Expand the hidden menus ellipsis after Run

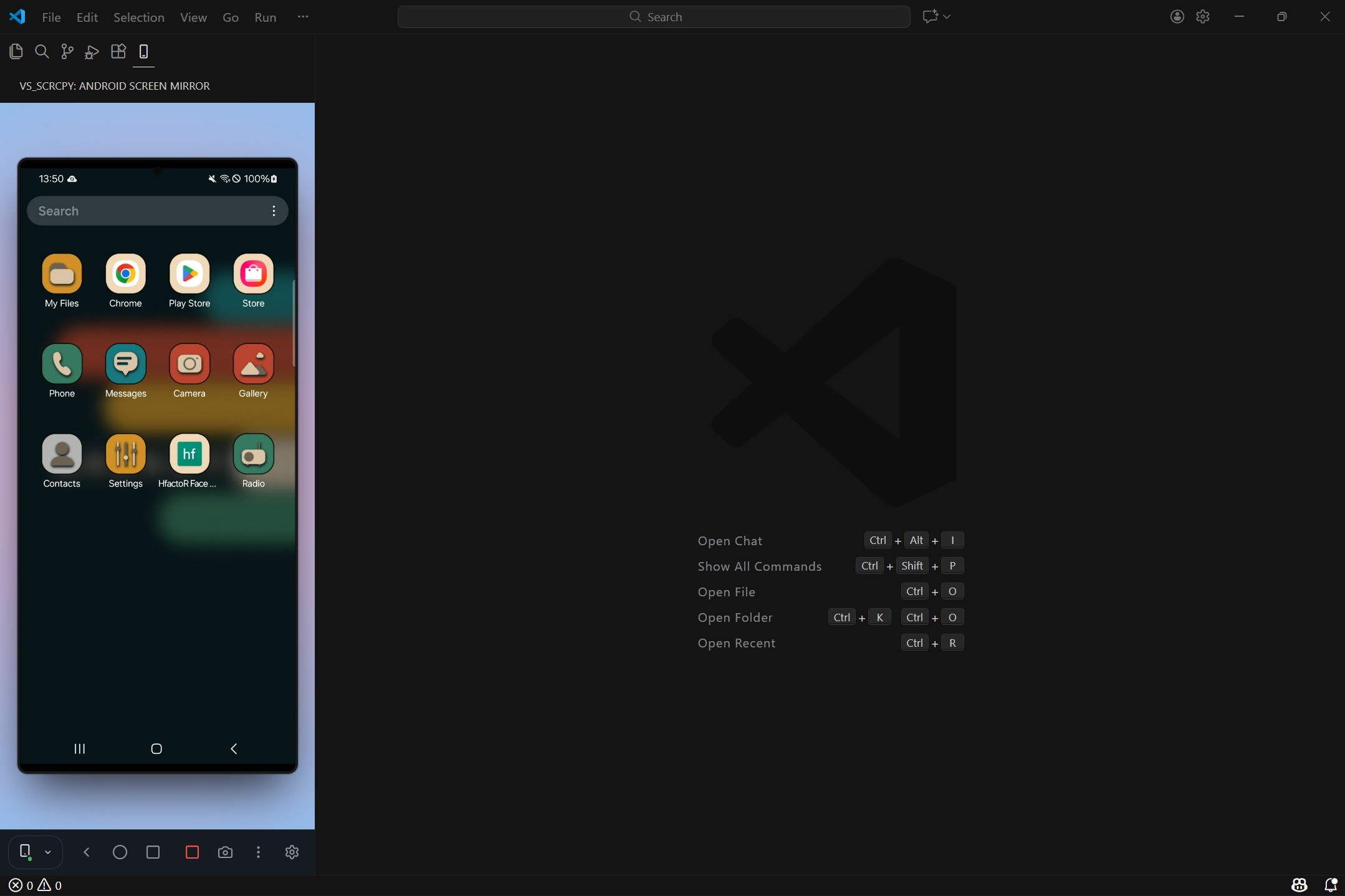[x=303, y=17]
